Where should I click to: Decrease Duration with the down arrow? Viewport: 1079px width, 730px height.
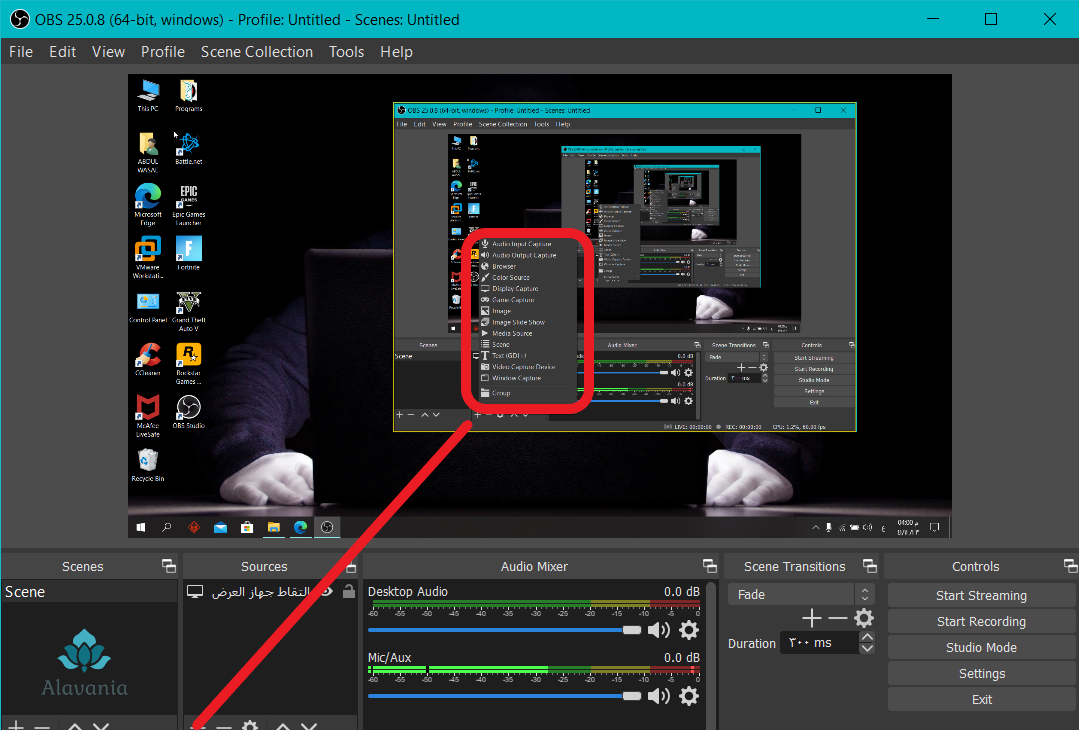pyautogui.click(x=867, y=648)
